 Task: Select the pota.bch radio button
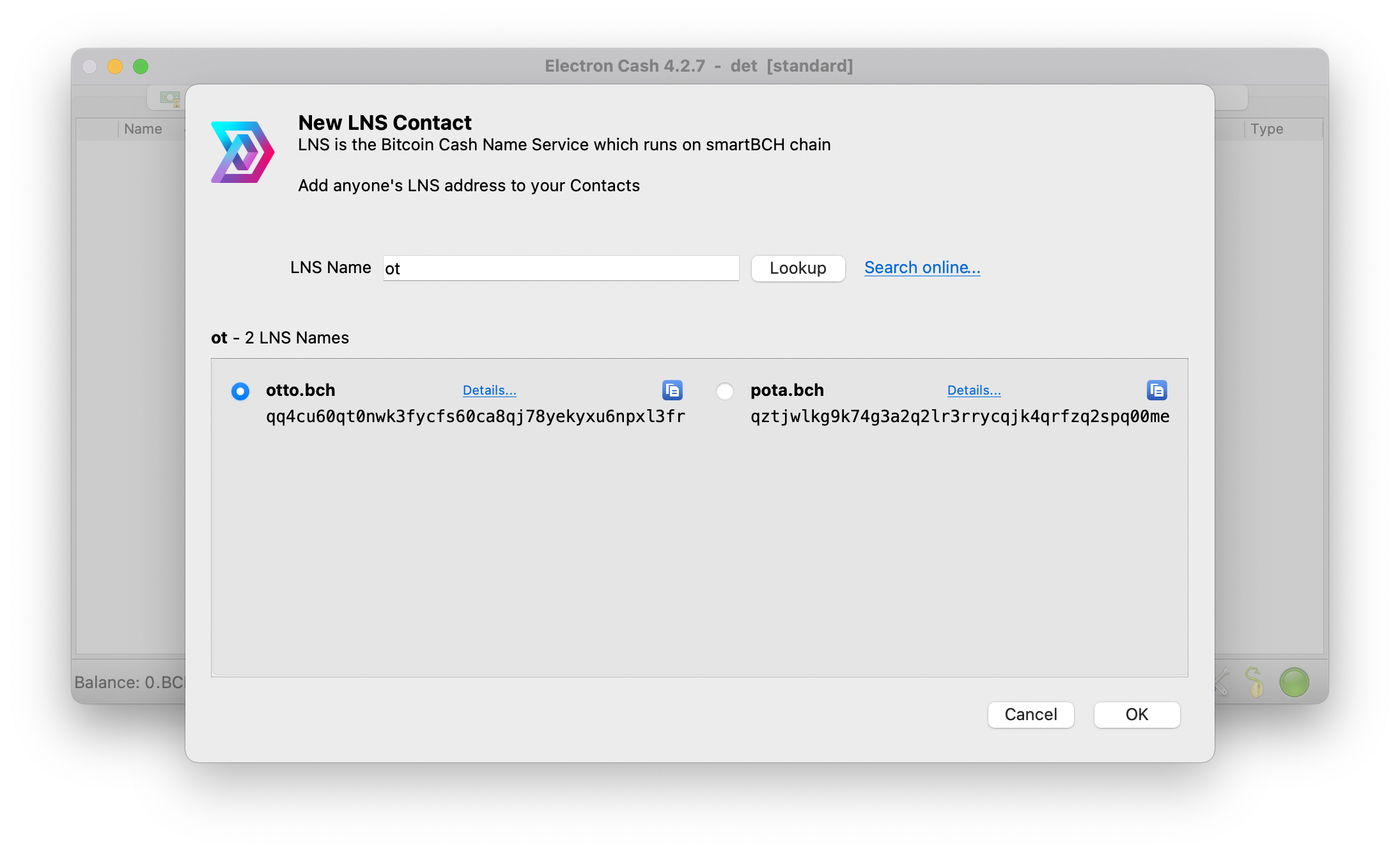tap(725, 391)
